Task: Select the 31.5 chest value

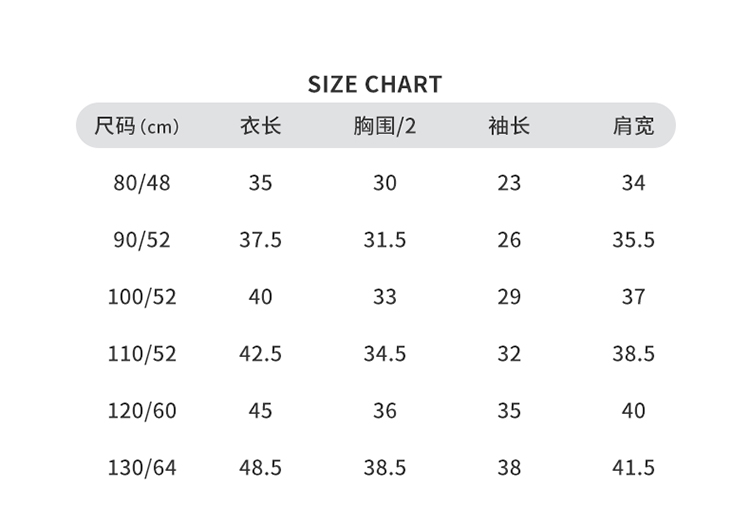Action: coord(384,240)
